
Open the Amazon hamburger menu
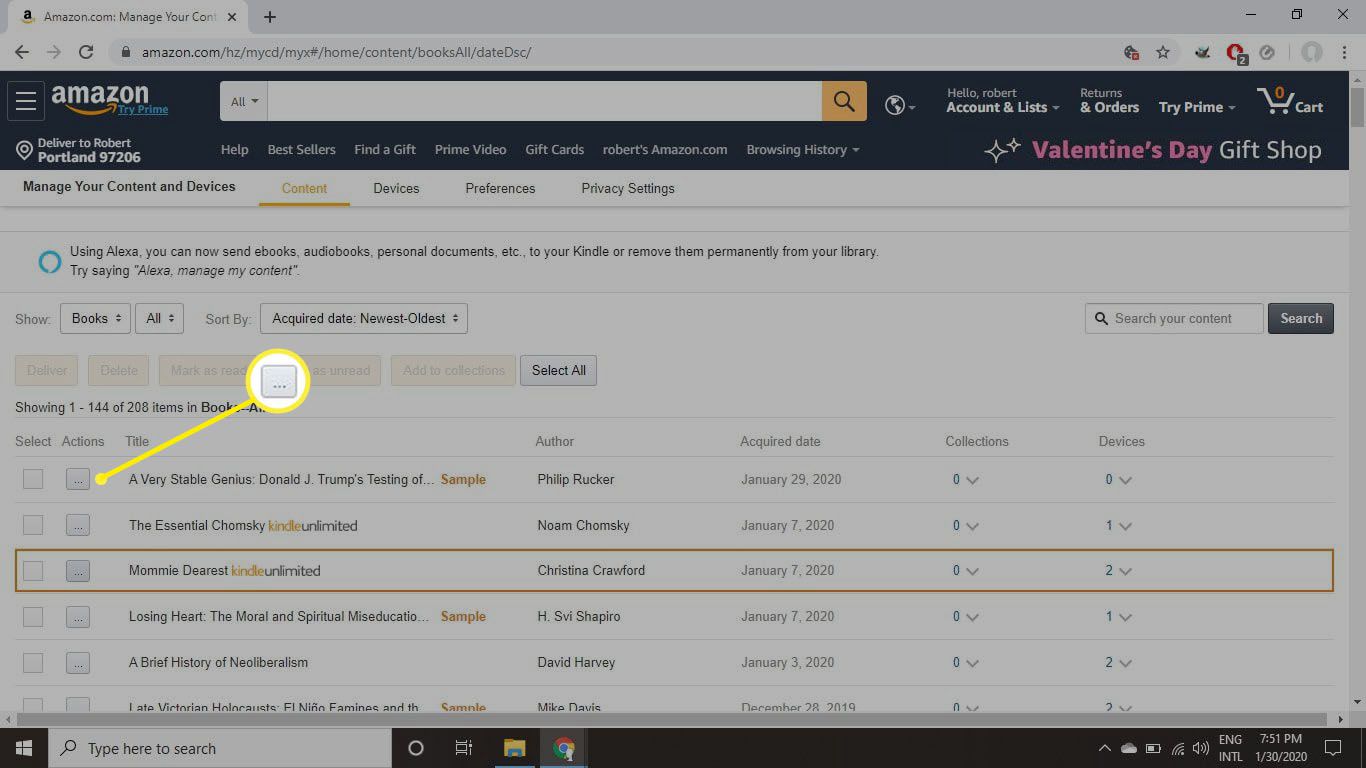[x=26, y=101]
